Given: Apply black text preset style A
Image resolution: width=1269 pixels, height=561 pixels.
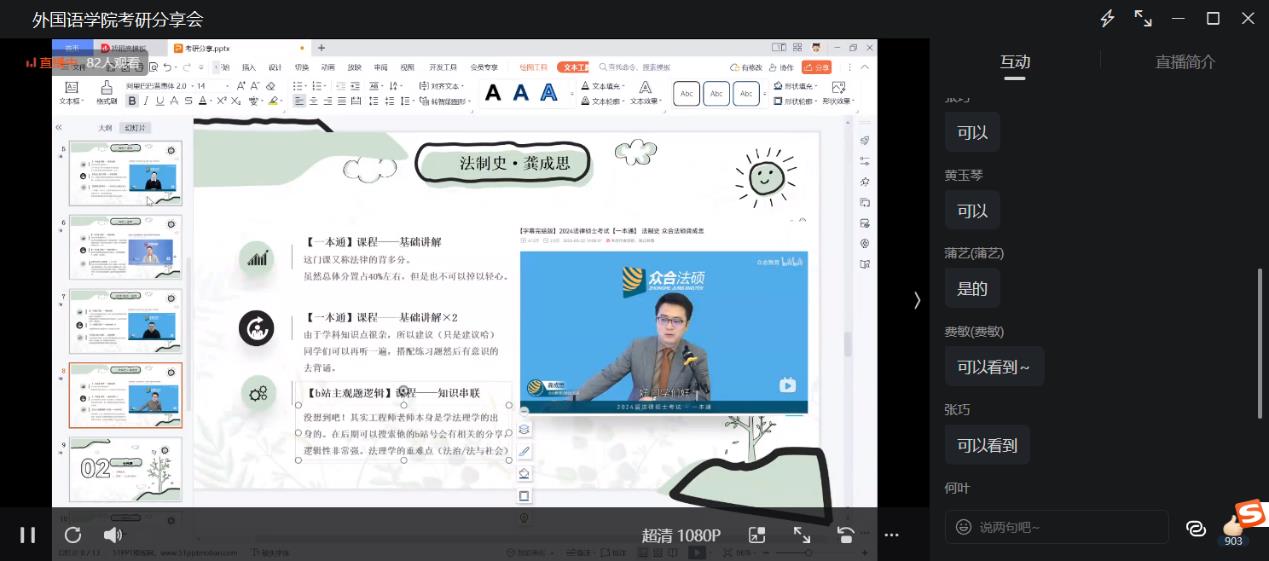Looking at the screenshot, I should tap(493, 93).
